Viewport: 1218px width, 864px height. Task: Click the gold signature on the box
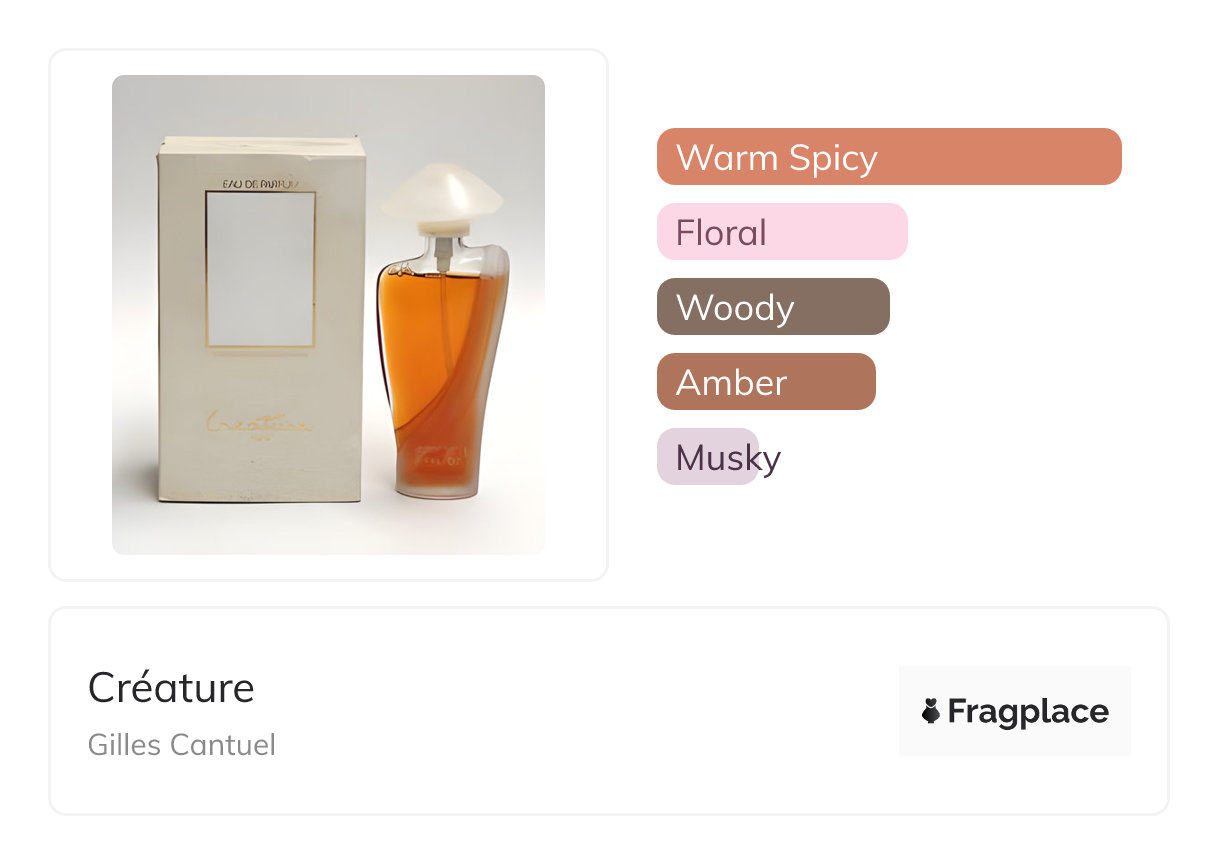coord(258,423)
